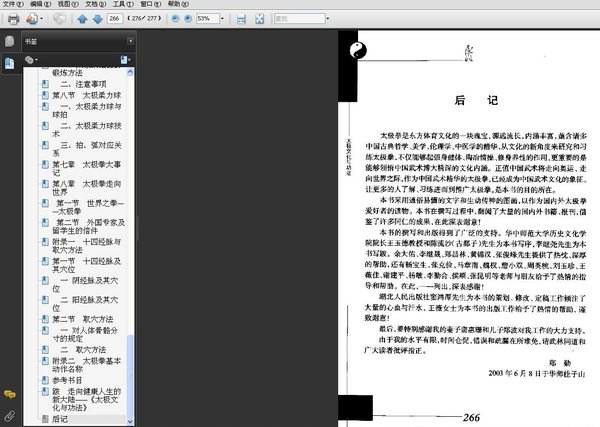Select bookmark 二 取穴方法
Image resolution: width=600 pixels, height=427 pixels.
83,350
